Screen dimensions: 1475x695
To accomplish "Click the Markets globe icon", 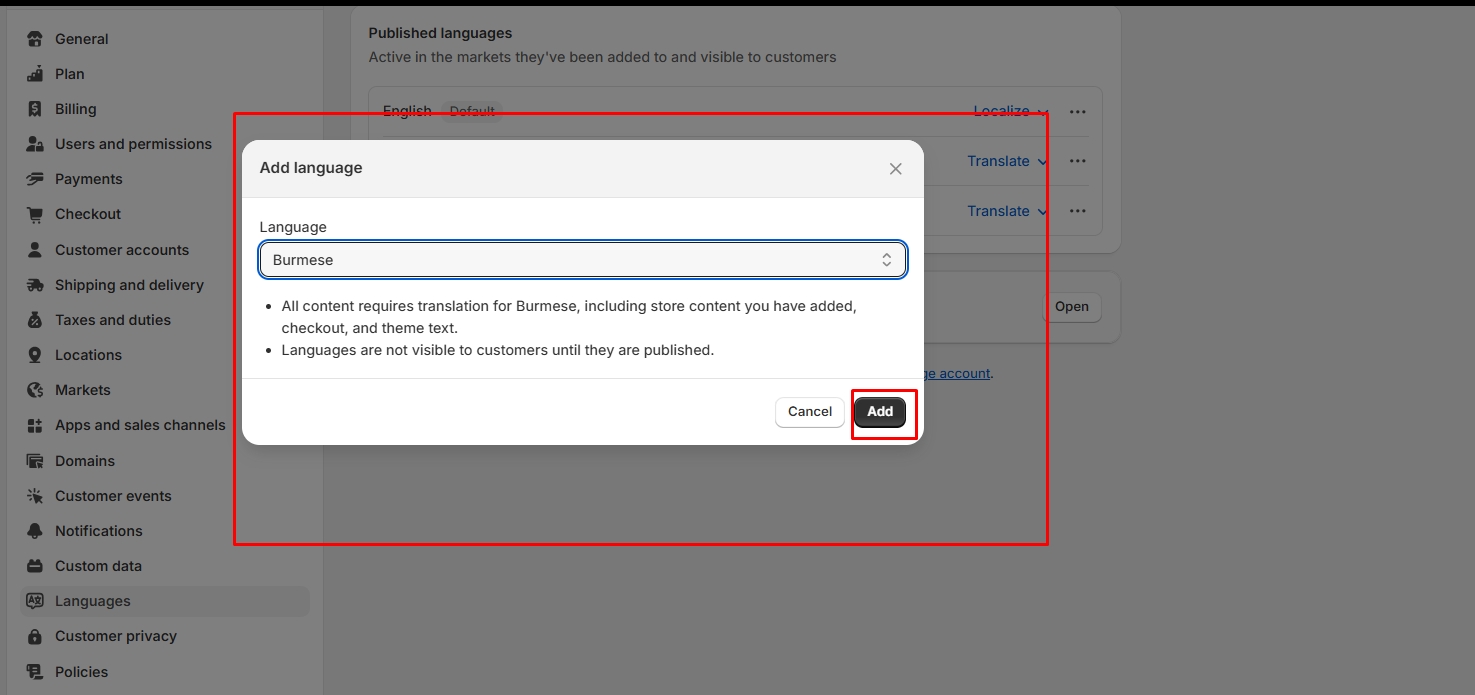I will pyautogui.click(x=35, y=390).
